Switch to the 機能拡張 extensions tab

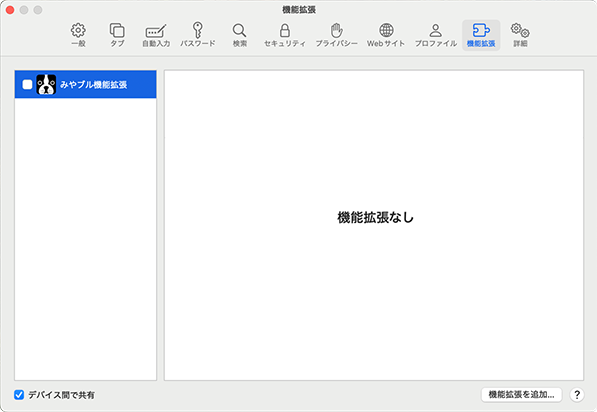pos(481,35)
